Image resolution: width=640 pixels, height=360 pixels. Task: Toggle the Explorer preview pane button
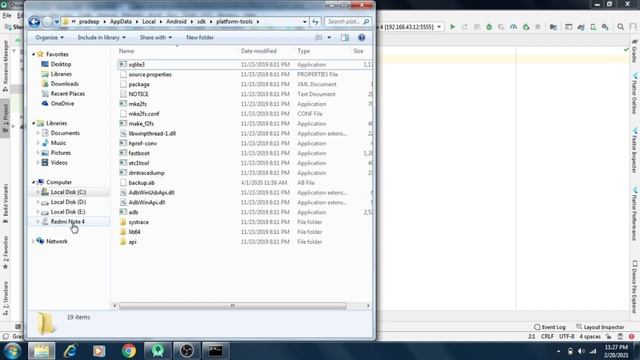pyautogui.click(x=345, y=38)
